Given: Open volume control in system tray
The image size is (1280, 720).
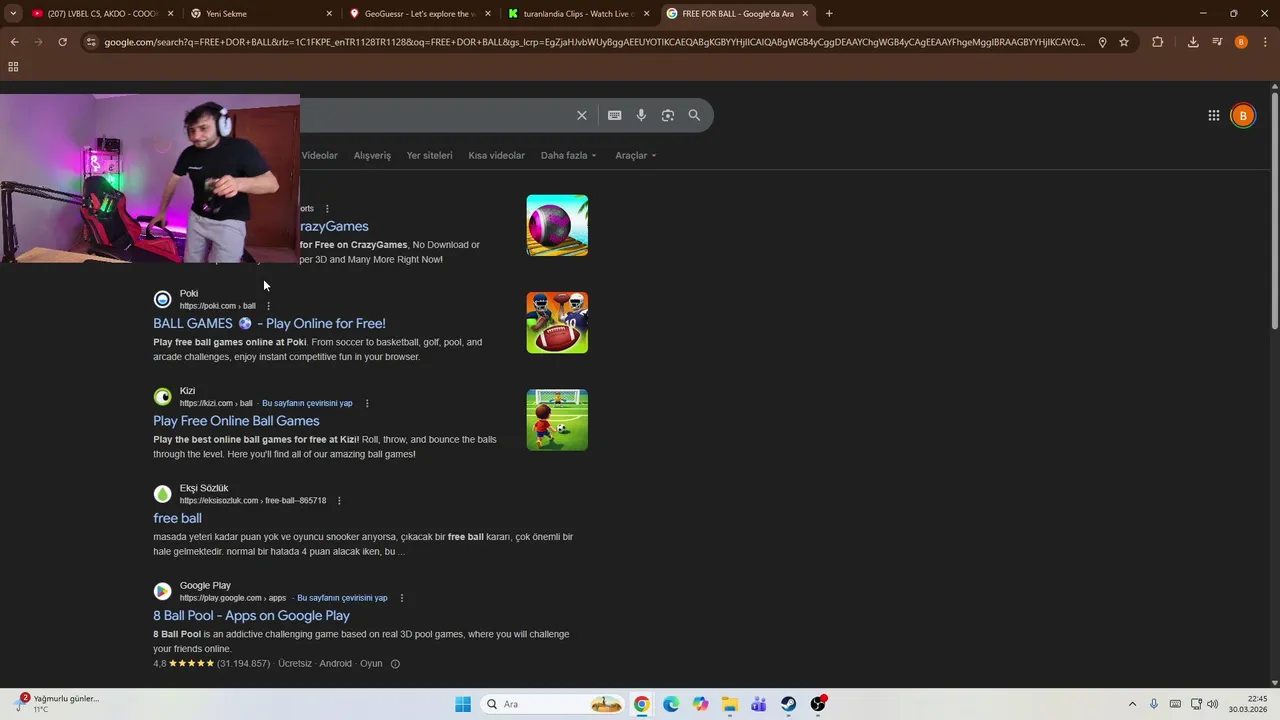Looking at the screenshot, I should (x=1213, y=704).
